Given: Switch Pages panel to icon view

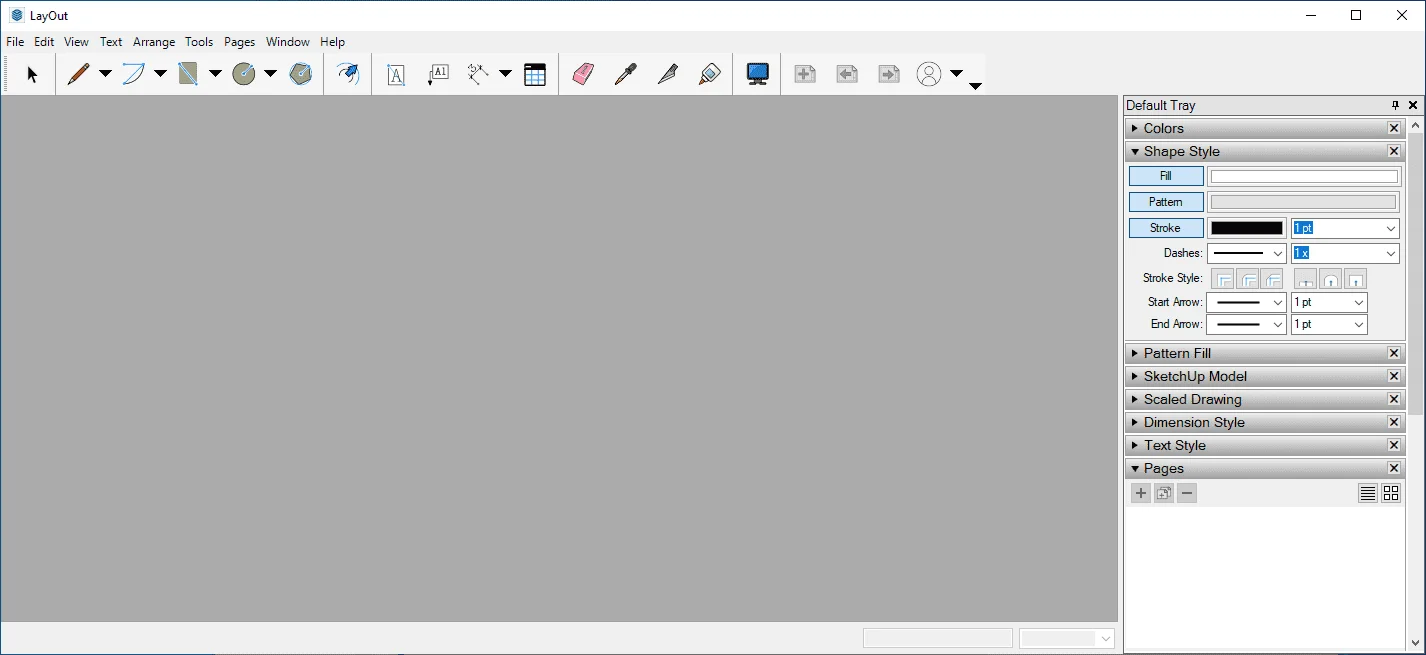Looking at the screenshot, I should click(1391, 493).
